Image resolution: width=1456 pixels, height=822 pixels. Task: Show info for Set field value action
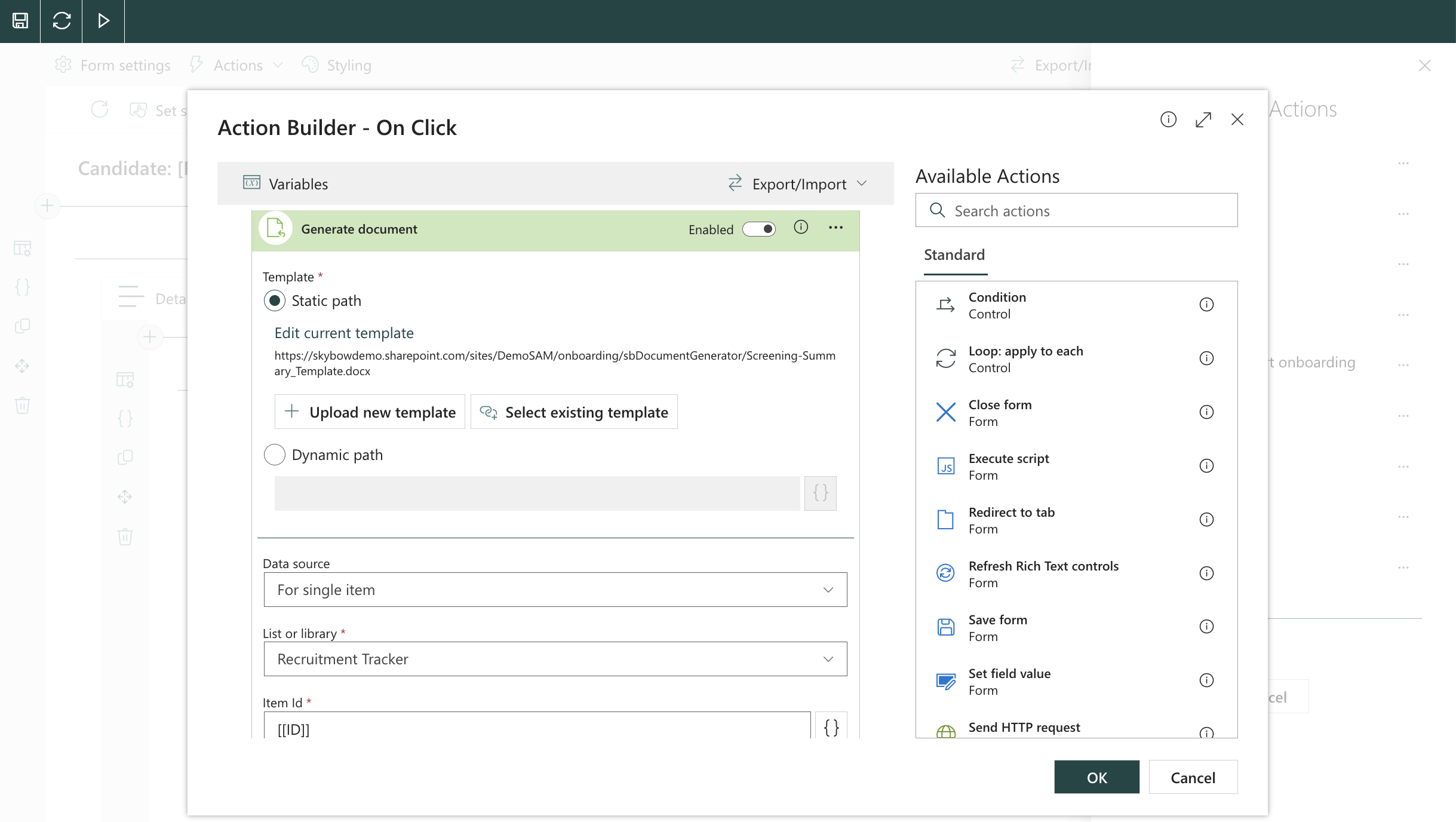1206,680
